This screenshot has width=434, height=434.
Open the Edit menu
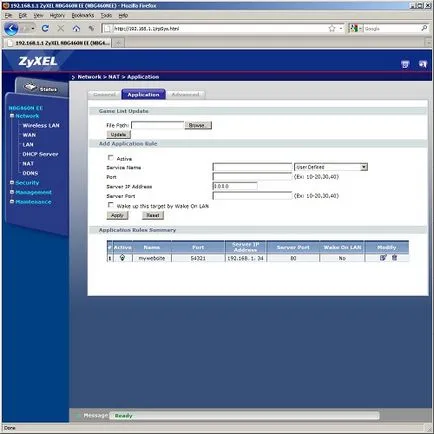(23, 15)
